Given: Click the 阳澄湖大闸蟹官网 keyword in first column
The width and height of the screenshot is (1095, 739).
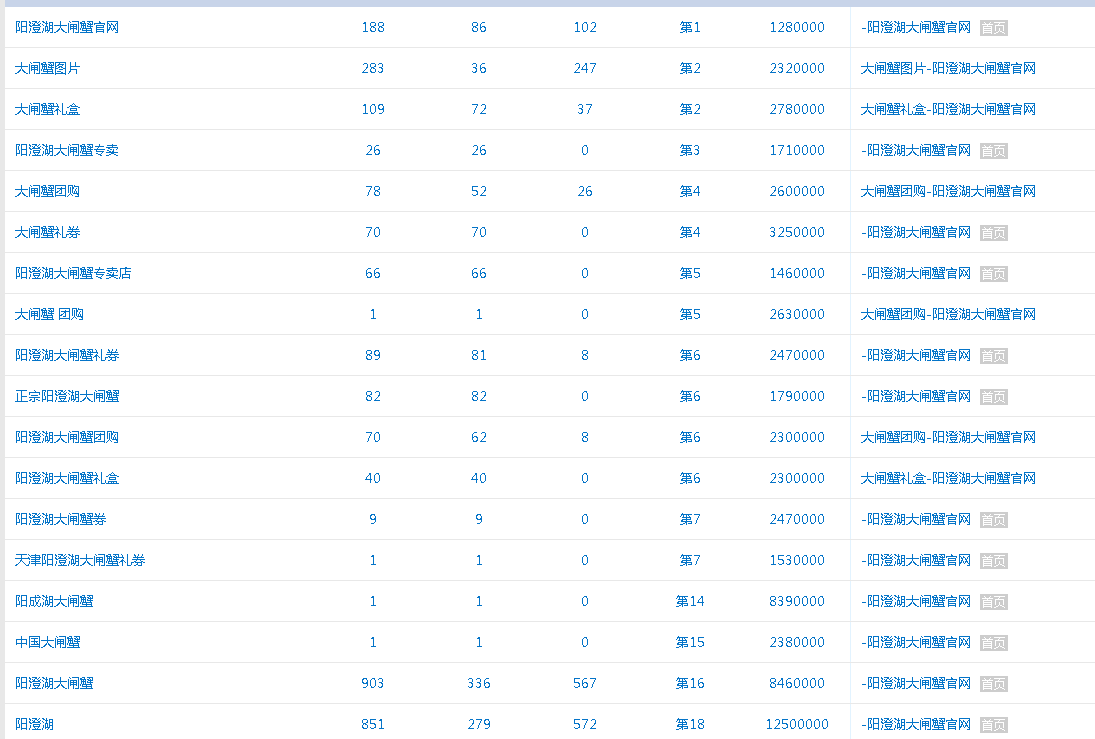Looking at the screenshot, I should [x=67, y=27].
